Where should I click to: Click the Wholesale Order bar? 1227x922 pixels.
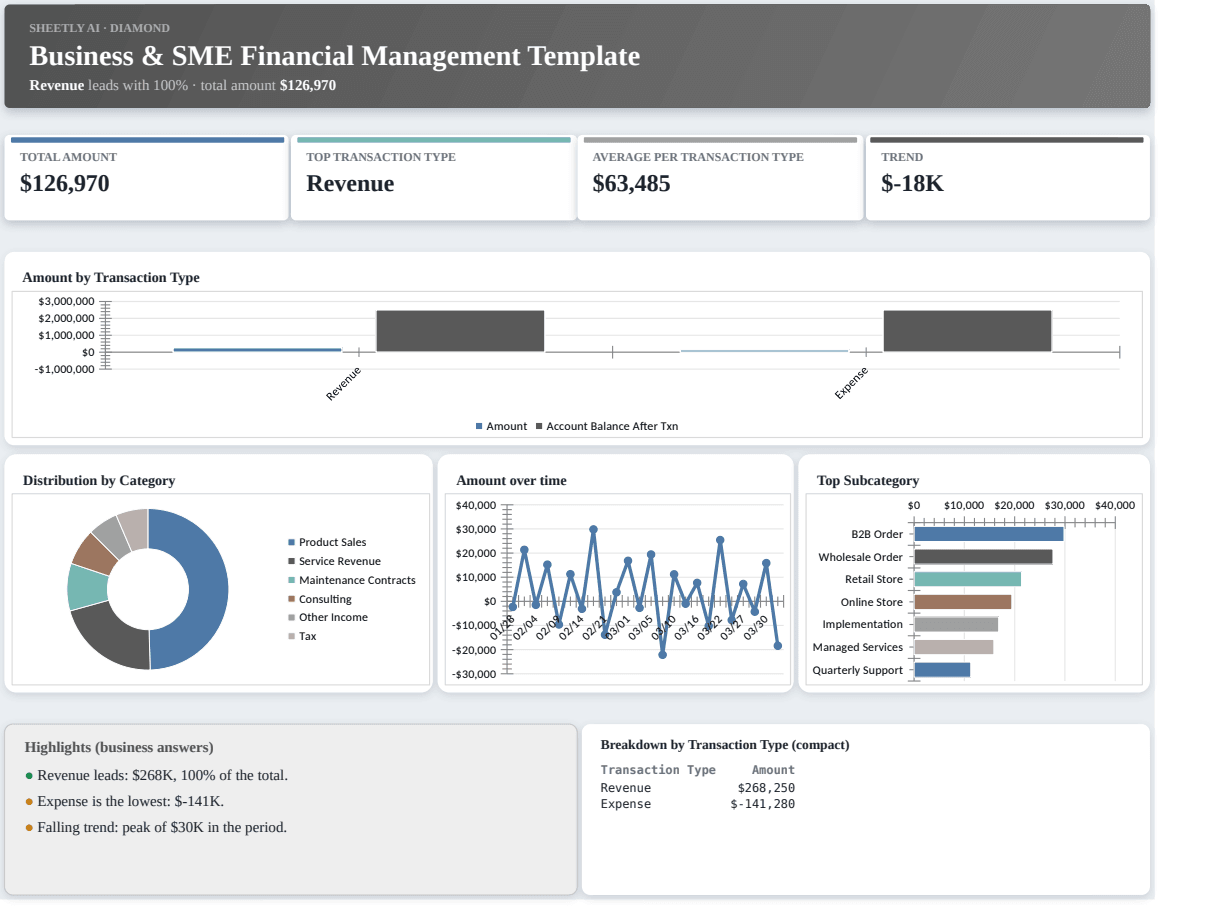tap(983, 557)
